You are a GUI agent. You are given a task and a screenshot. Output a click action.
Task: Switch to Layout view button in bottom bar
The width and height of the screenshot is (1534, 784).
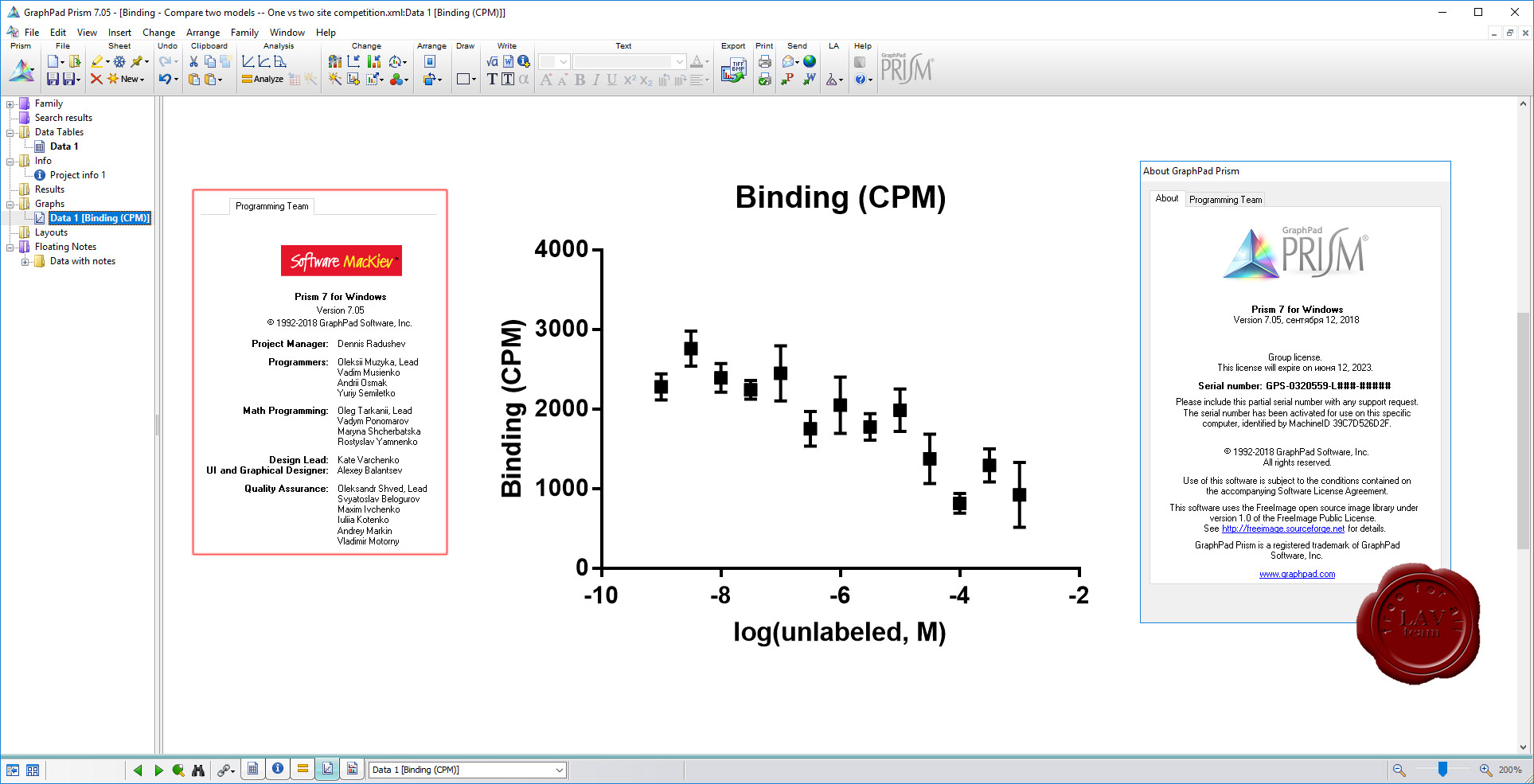tap(352, 769)
